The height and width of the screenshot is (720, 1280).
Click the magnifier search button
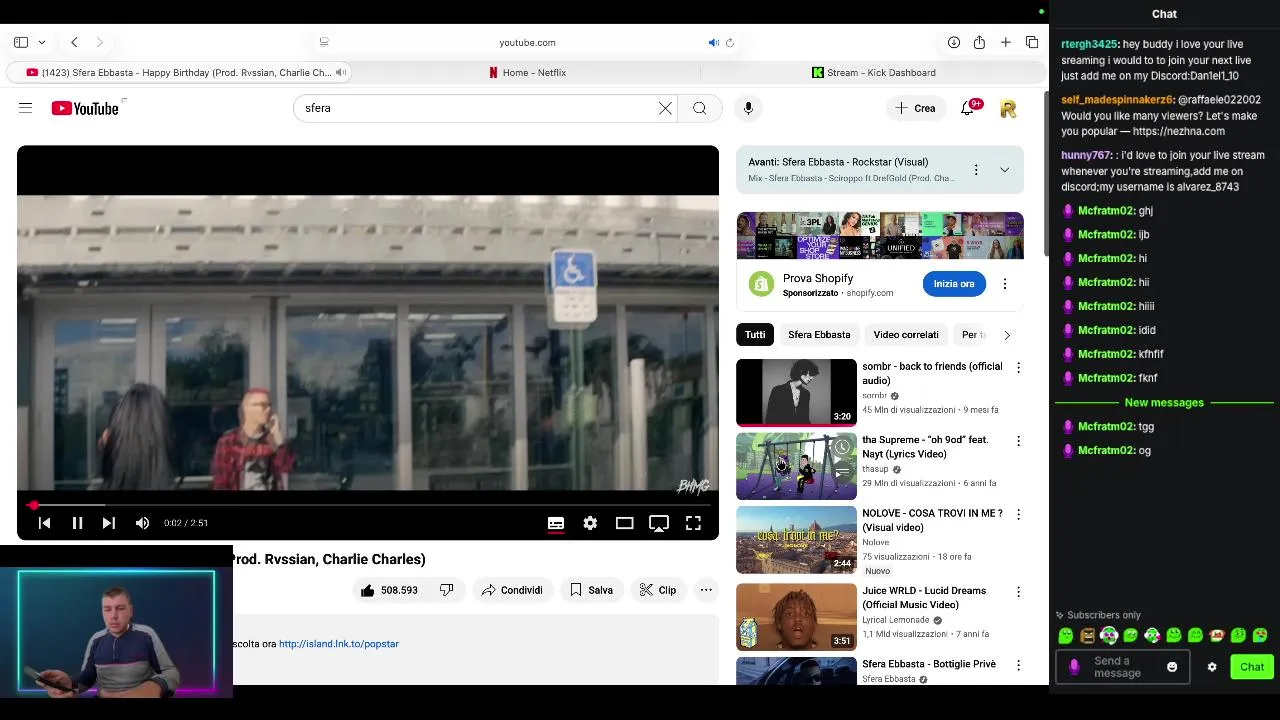click(x=700, y=108)
